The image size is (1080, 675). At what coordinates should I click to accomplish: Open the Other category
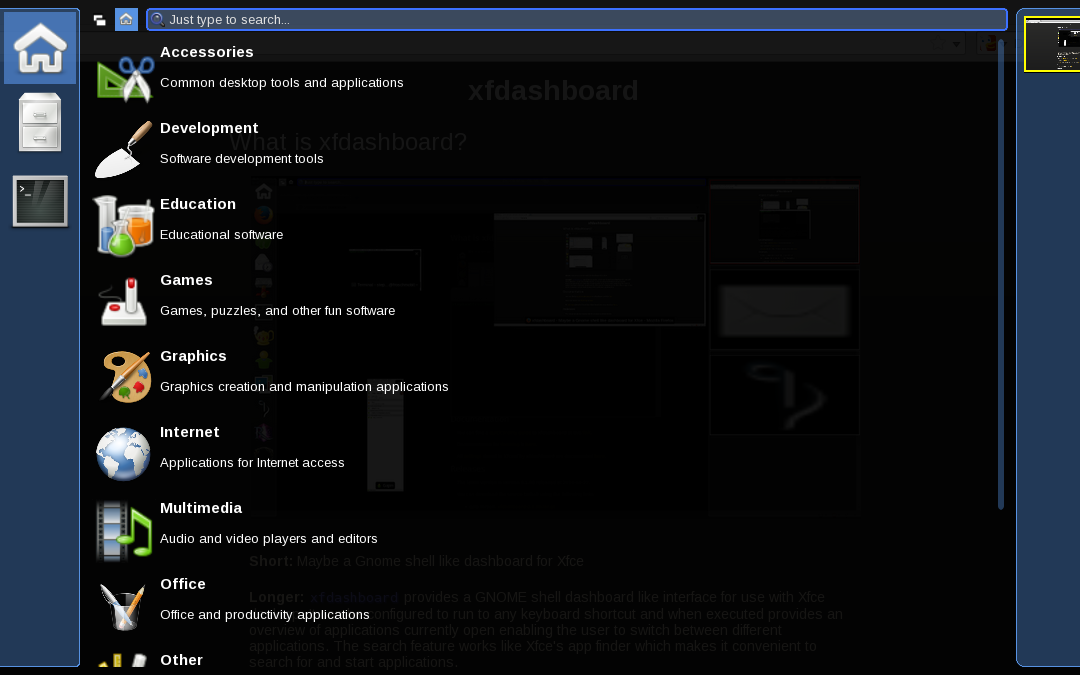181,660
